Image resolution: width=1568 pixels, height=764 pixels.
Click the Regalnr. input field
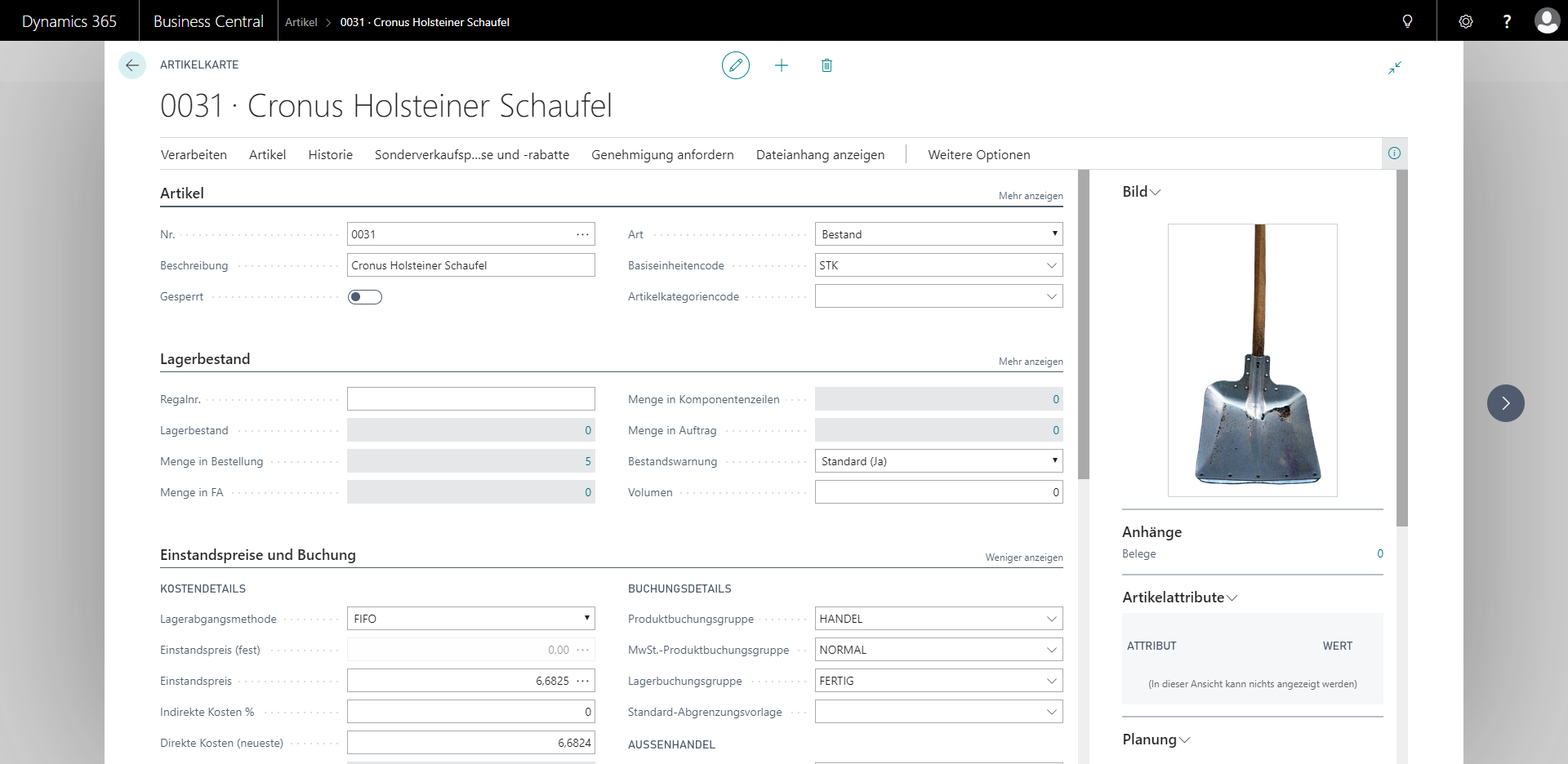click(x=470, y=399)
